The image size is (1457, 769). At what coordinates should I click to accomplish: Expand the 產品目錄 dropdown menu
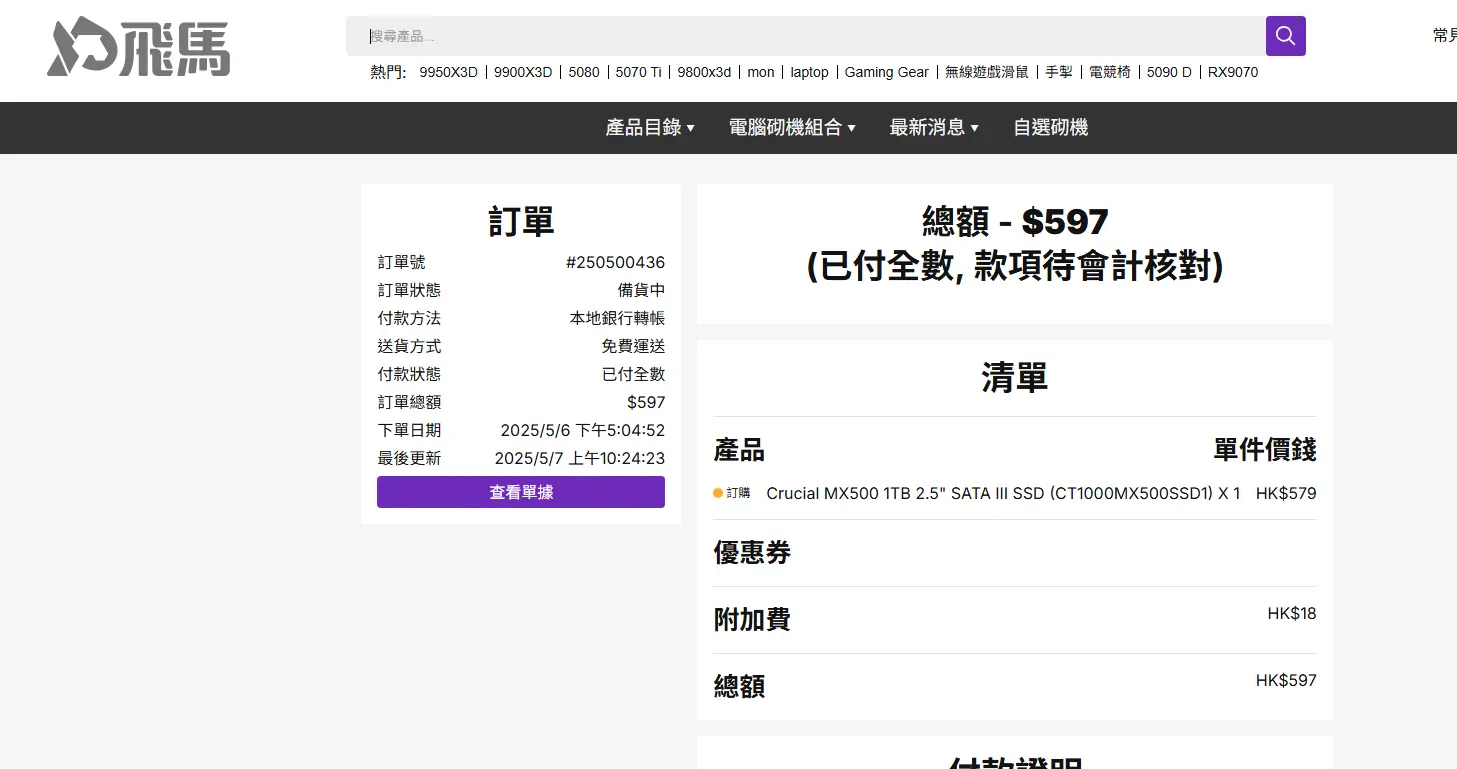(x=650, y=128)
